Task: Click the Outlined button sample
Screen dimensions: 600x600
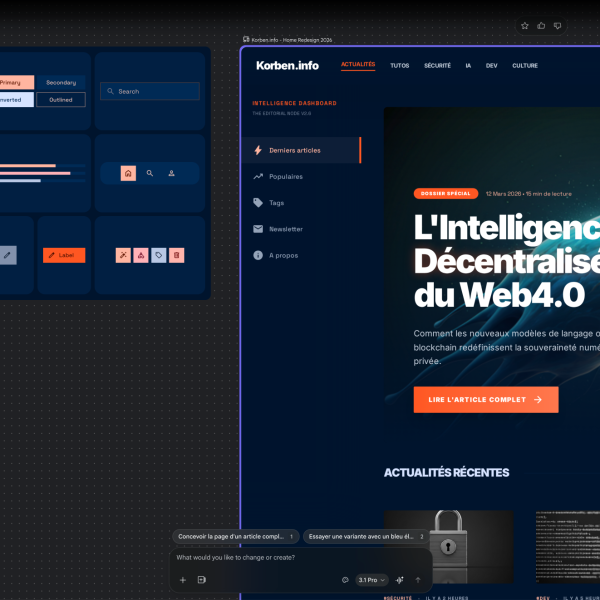Action: (x=61, y=99)
